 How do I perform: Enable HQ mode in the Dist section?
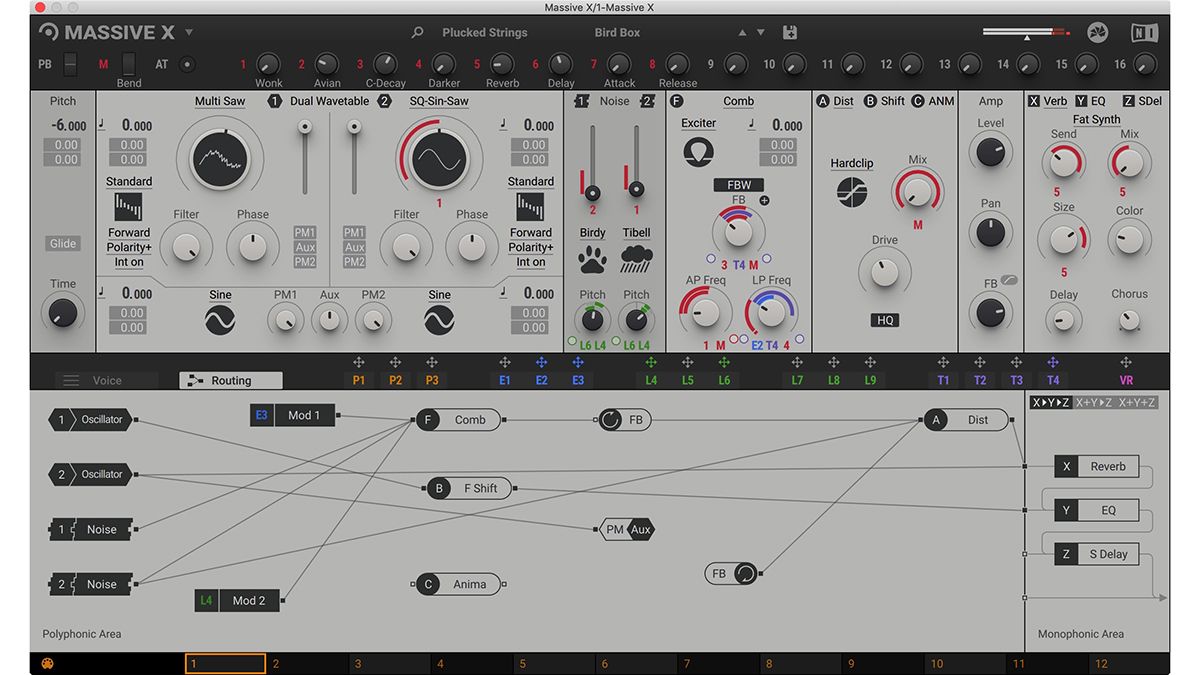click(x=884, y=319)
